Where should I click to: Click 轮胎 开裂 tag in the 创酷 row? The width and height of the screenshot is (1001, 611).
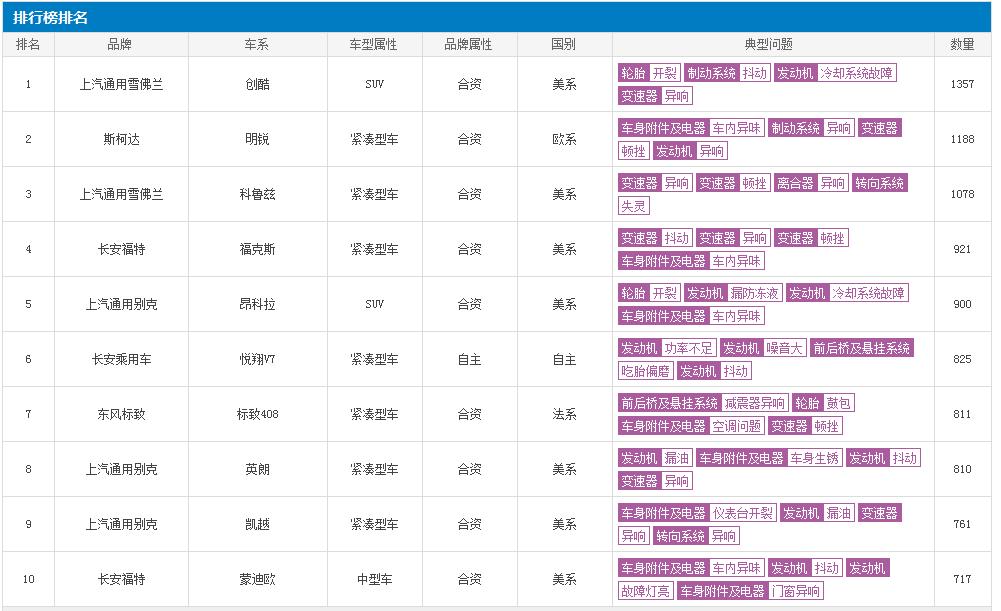[649, 73]
